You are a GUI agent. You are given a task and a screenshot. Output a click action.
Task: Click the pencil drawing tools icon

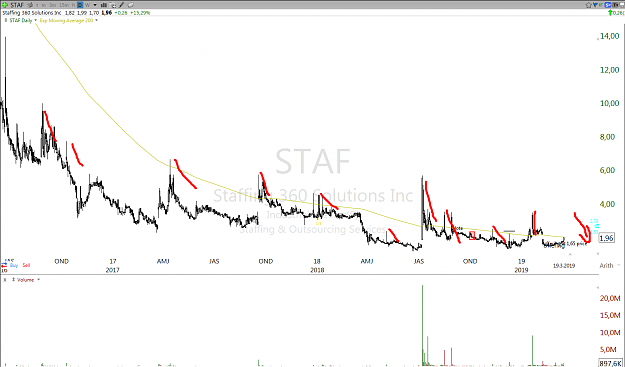pyautogui.click(x=122, y=5)
